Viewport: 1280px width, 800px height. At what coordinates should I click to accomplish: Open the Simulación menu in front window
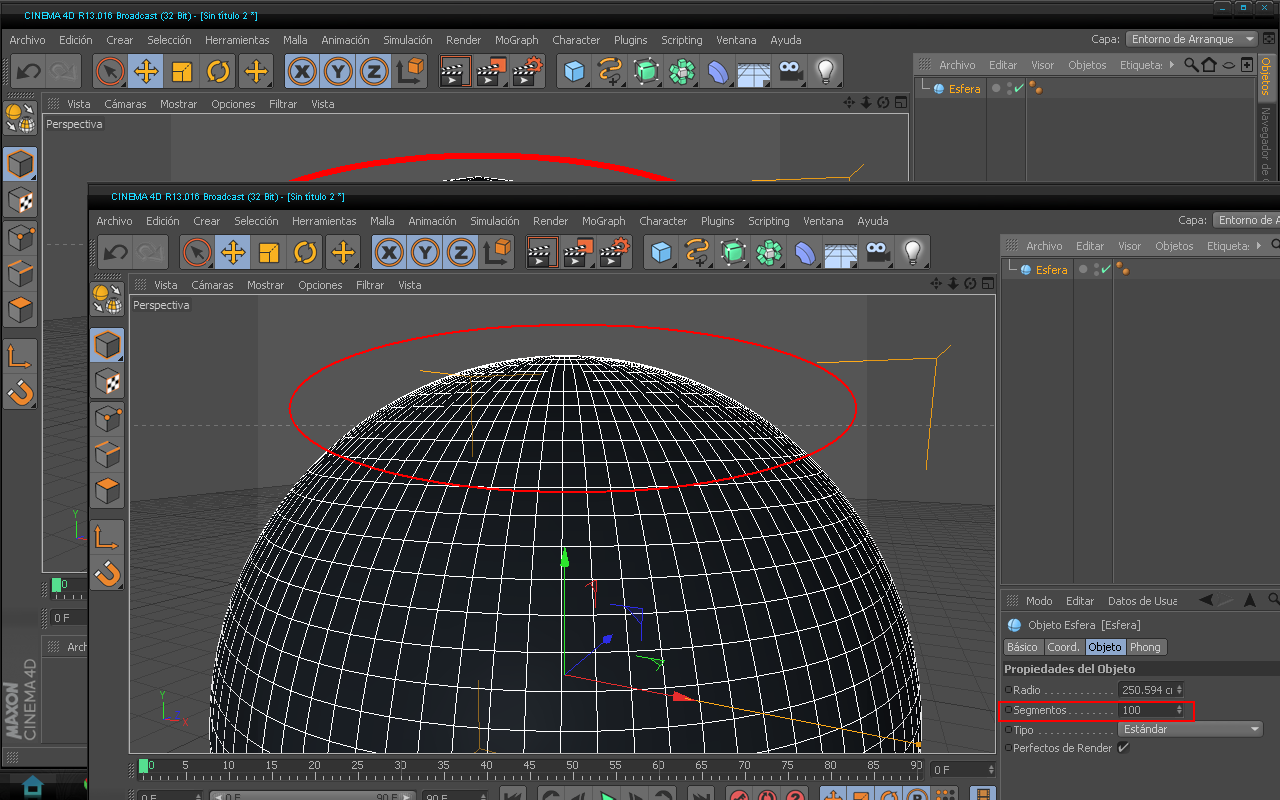495,221
